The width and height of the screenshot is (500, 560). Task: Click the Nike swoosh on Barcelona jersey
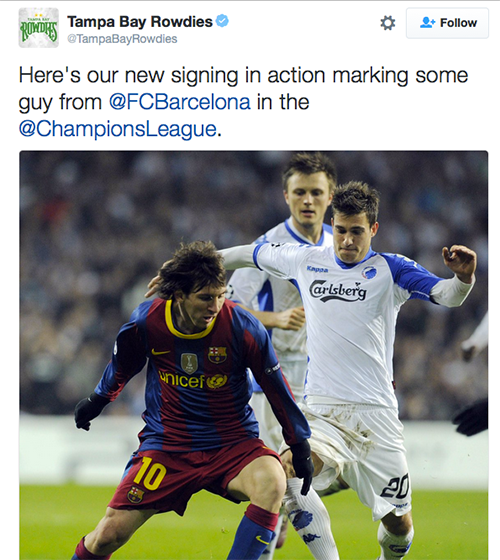[x=161, y=352]
